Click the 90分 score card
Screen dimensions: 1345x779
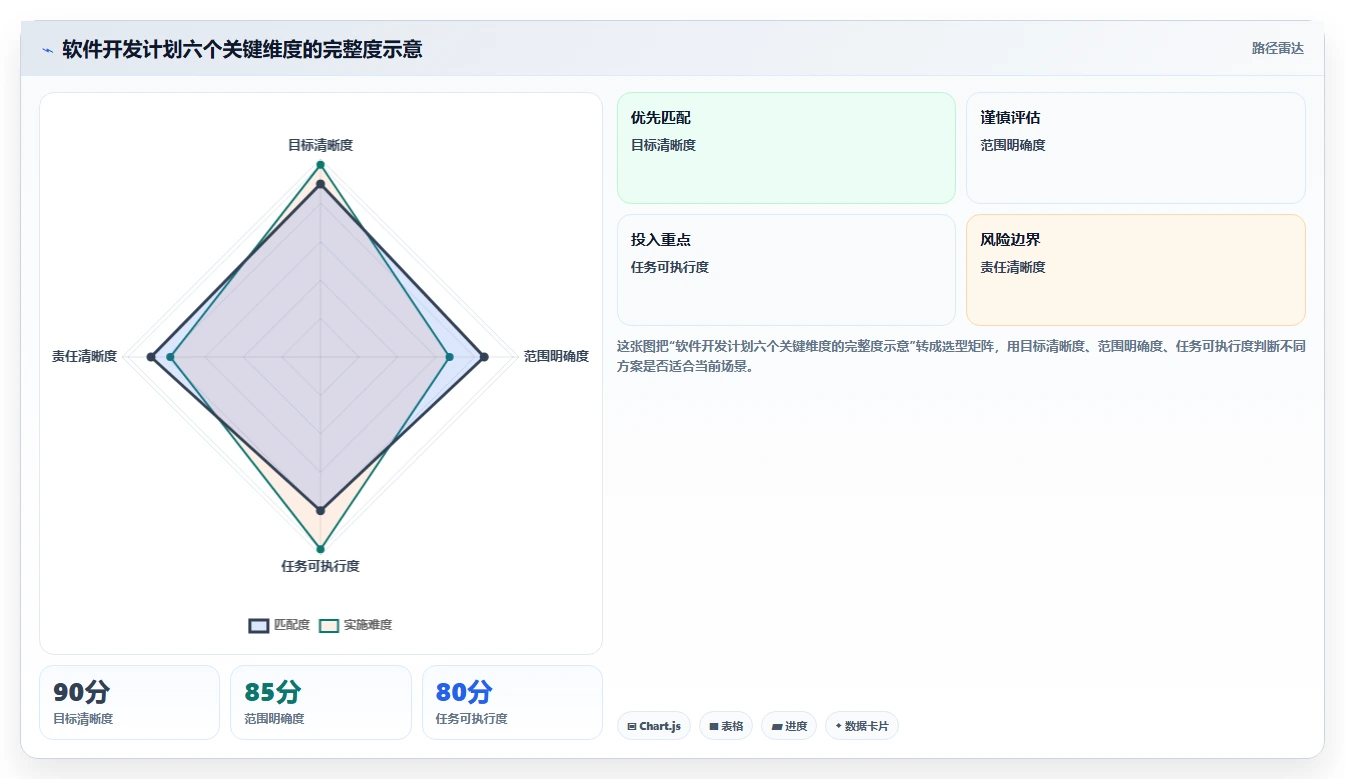tap(129, 702)
